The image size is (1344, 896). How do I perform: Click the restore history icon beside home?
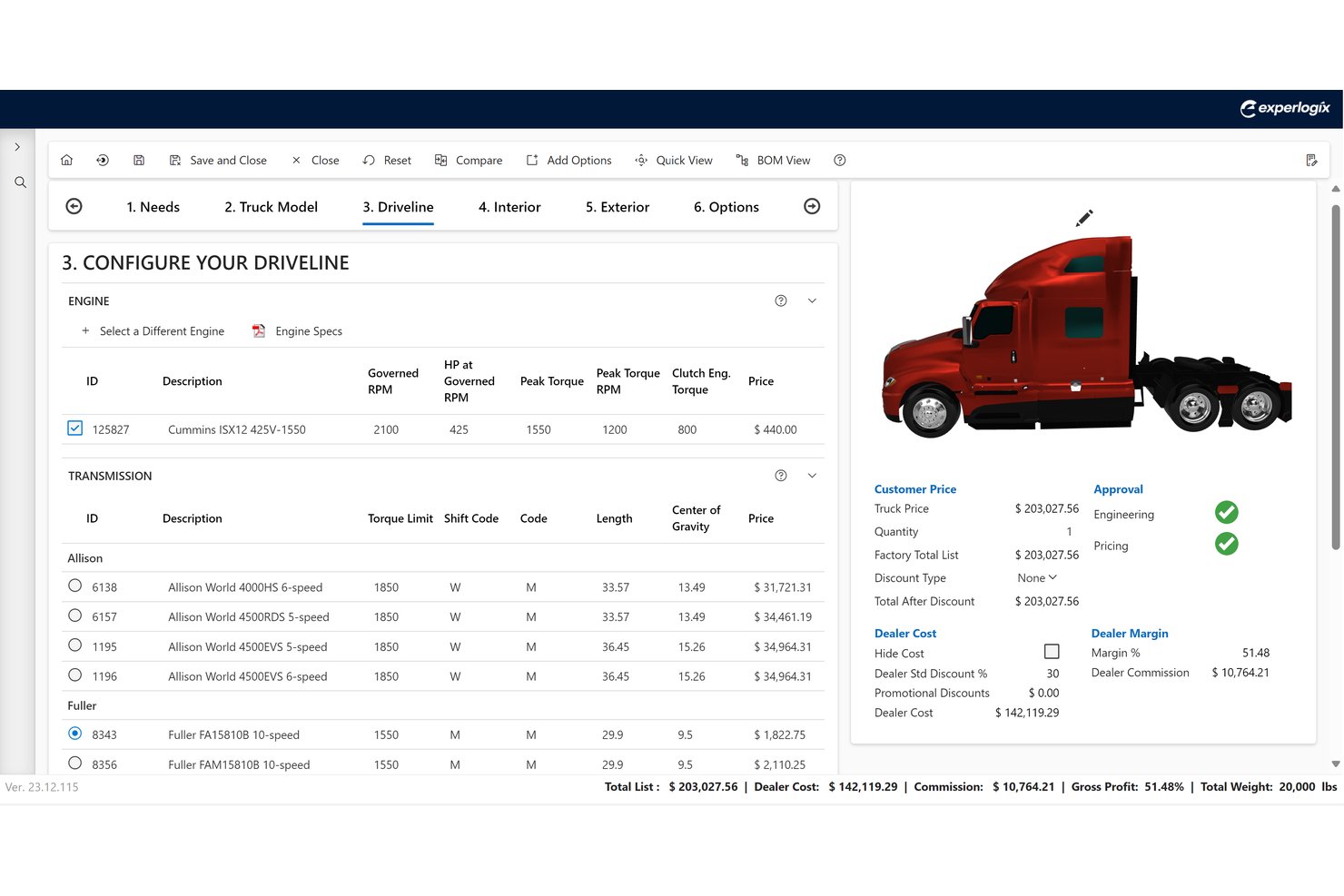click(x=103, y=161)
